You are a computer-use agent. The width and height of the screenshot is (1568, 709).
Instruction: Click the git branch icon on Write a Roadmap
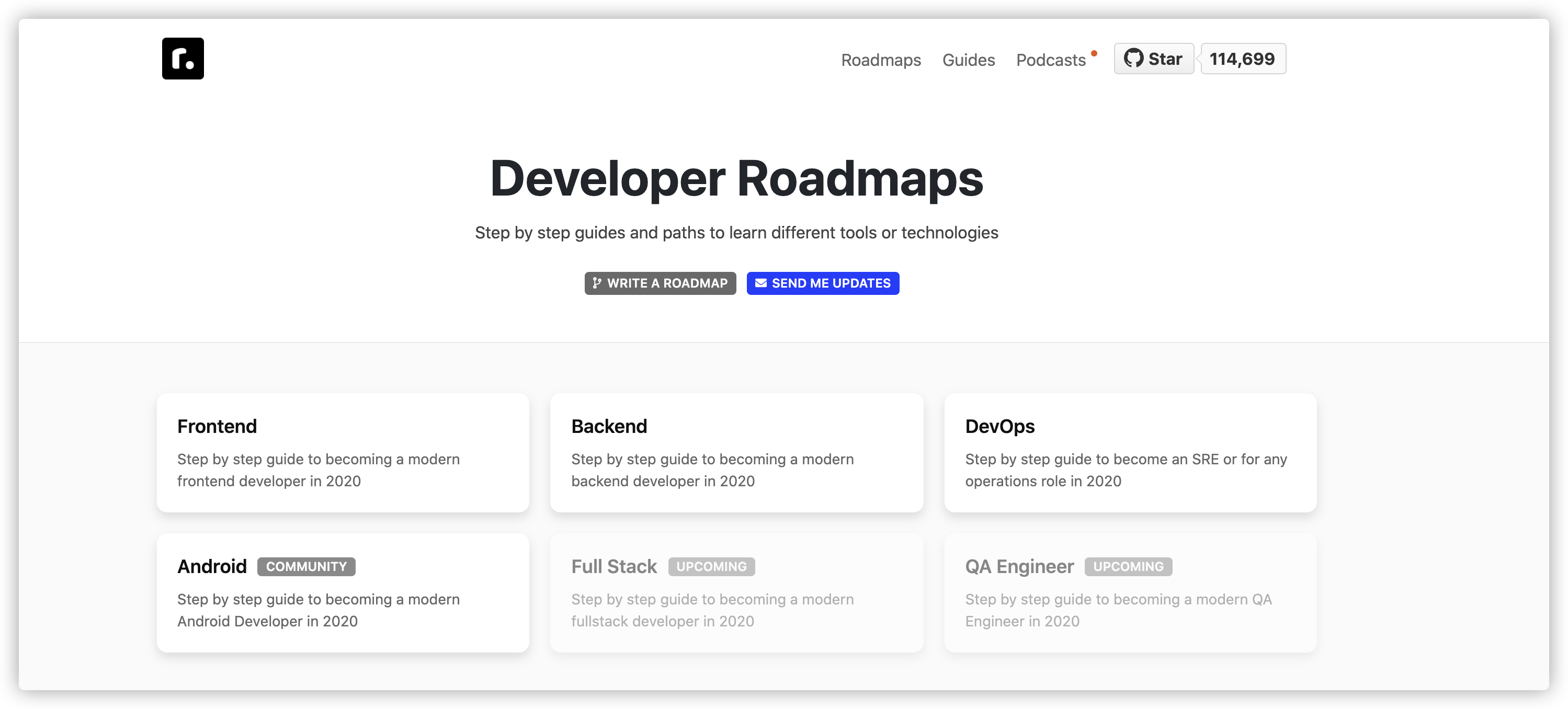pos(597,283)
